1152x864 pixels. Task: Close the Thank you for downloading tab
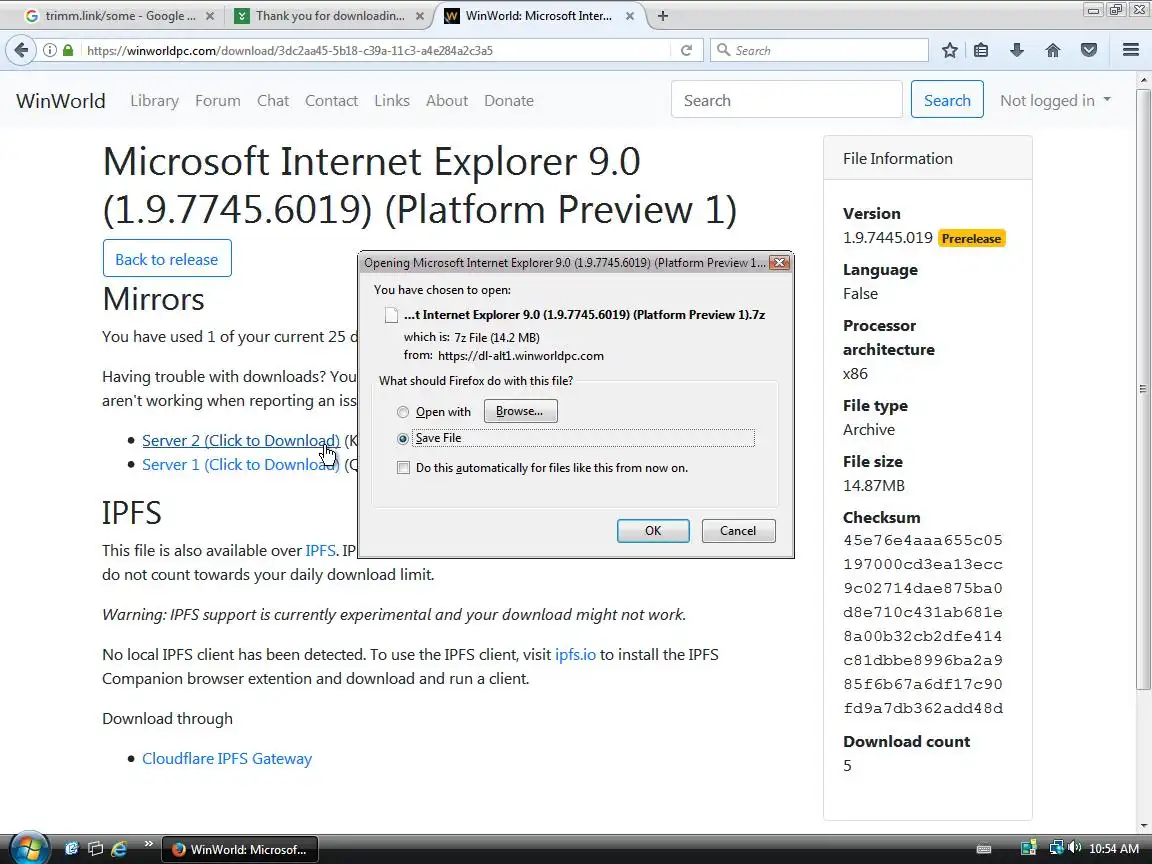tap(420, 15)
